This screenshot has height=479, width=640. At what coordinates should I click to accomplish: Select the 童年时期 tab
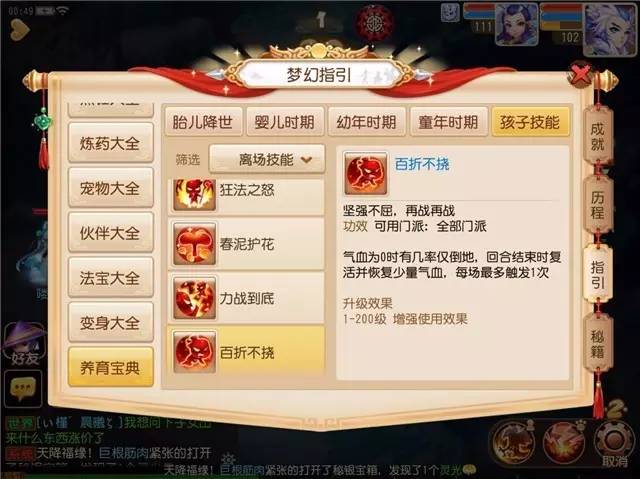(x=449, y=122)
